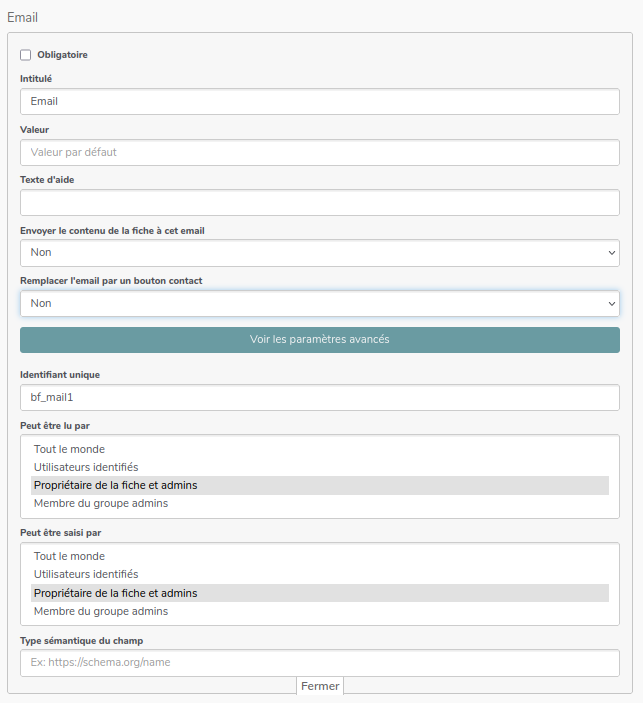
Task: Click the 'Obligatoire' label text
Action: pyautogui.click(x=62, y=55)
